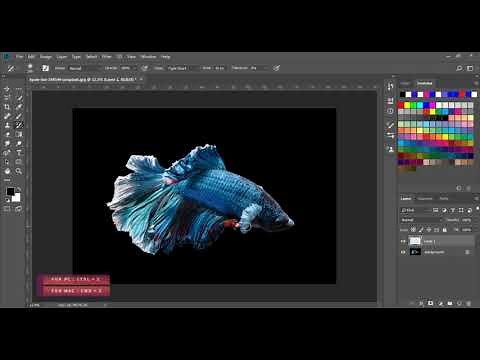Open the Filter menu

pyautogui.click(x=107, y=57)
